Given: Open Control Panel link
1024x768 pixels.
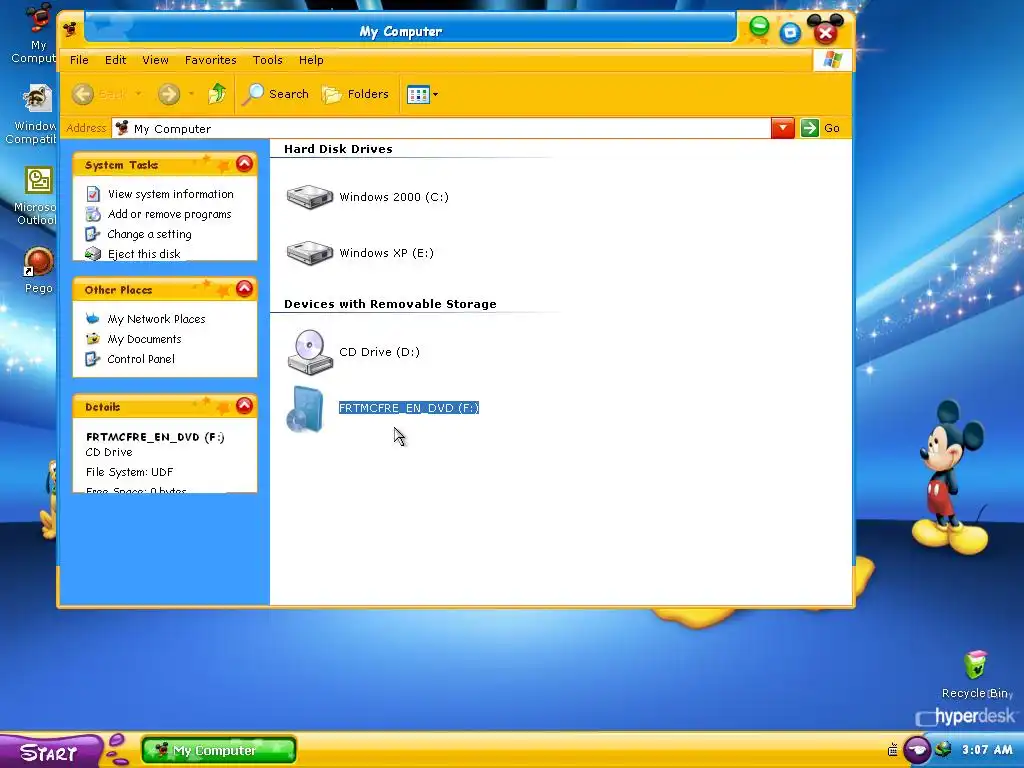Looking at the screenshot, I should (x=140, y=359).
